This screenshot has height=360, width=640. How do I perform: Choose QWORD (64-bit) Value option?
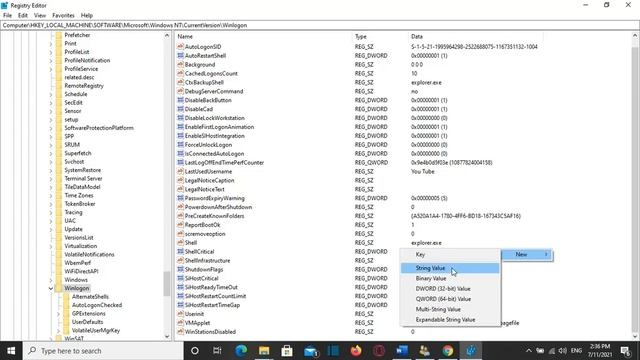tap(450, 299)
